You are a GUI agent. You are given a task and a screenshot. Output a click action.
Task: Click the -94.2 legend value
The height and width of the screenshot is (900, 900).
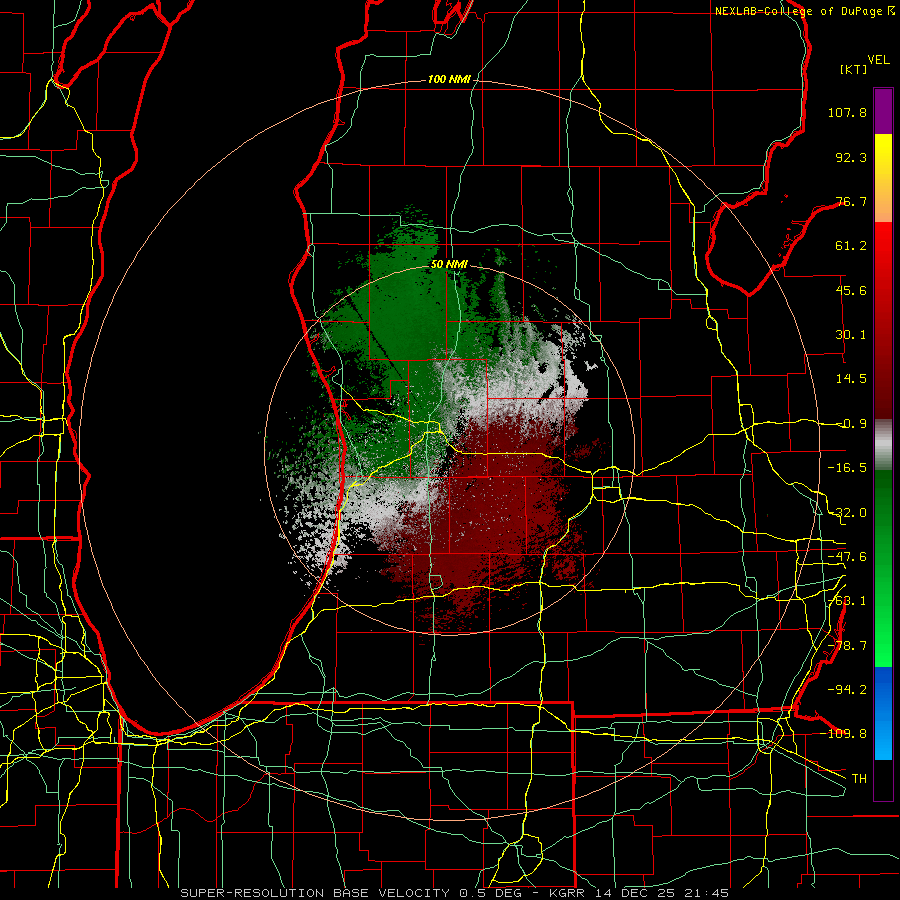[x=847, y=689]
